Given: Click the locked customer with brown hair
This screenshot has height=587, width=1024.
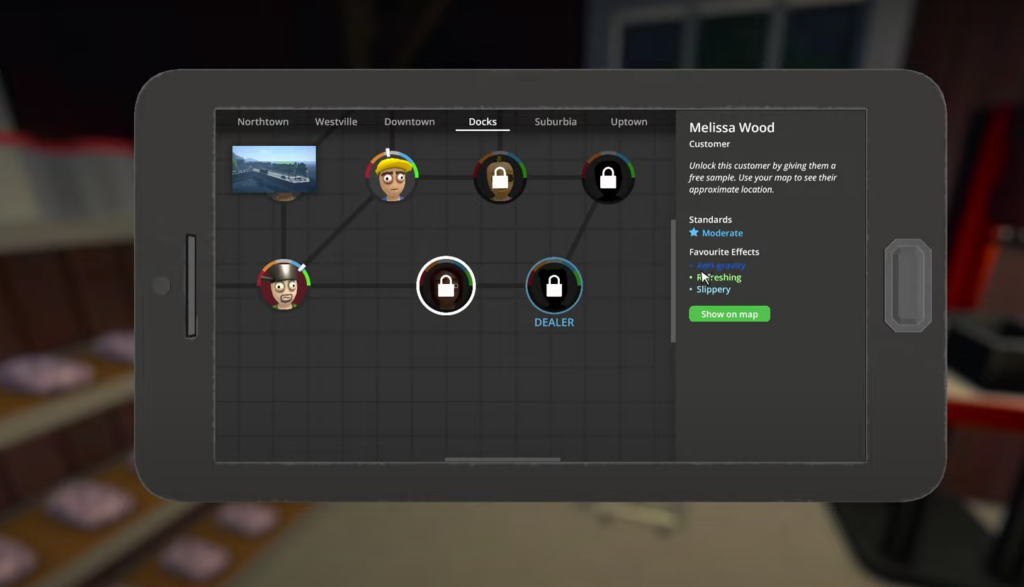Looking at the screenshot, I should coord(500,177).
